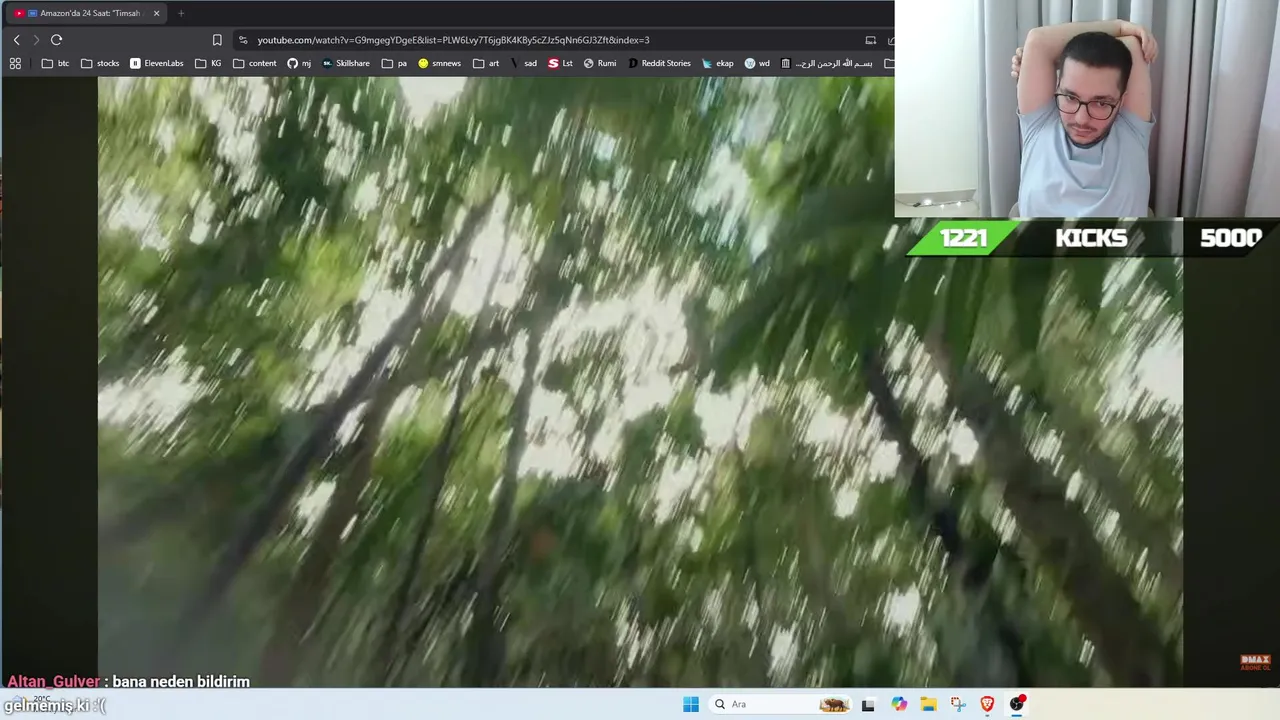Switch to Brave browser on taskbar
Viewport: 1280px width, 720px height.
987,704
